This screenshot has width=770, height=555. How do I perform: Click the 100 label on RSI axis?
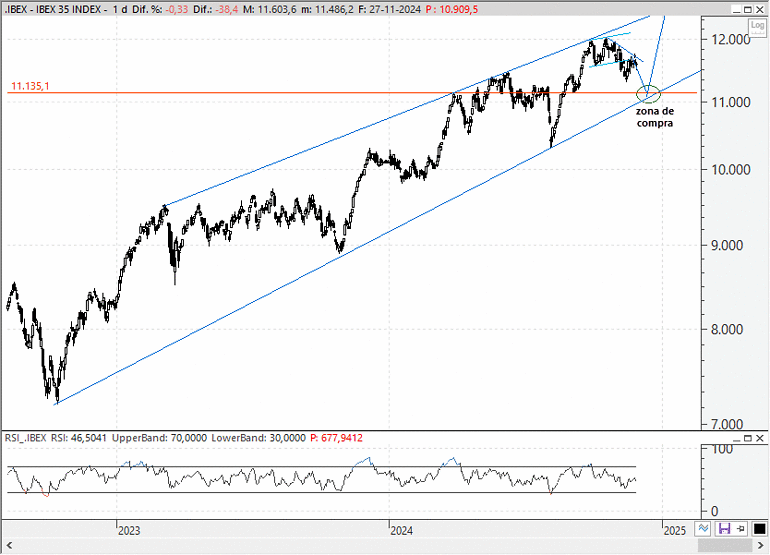coord(722,449)
